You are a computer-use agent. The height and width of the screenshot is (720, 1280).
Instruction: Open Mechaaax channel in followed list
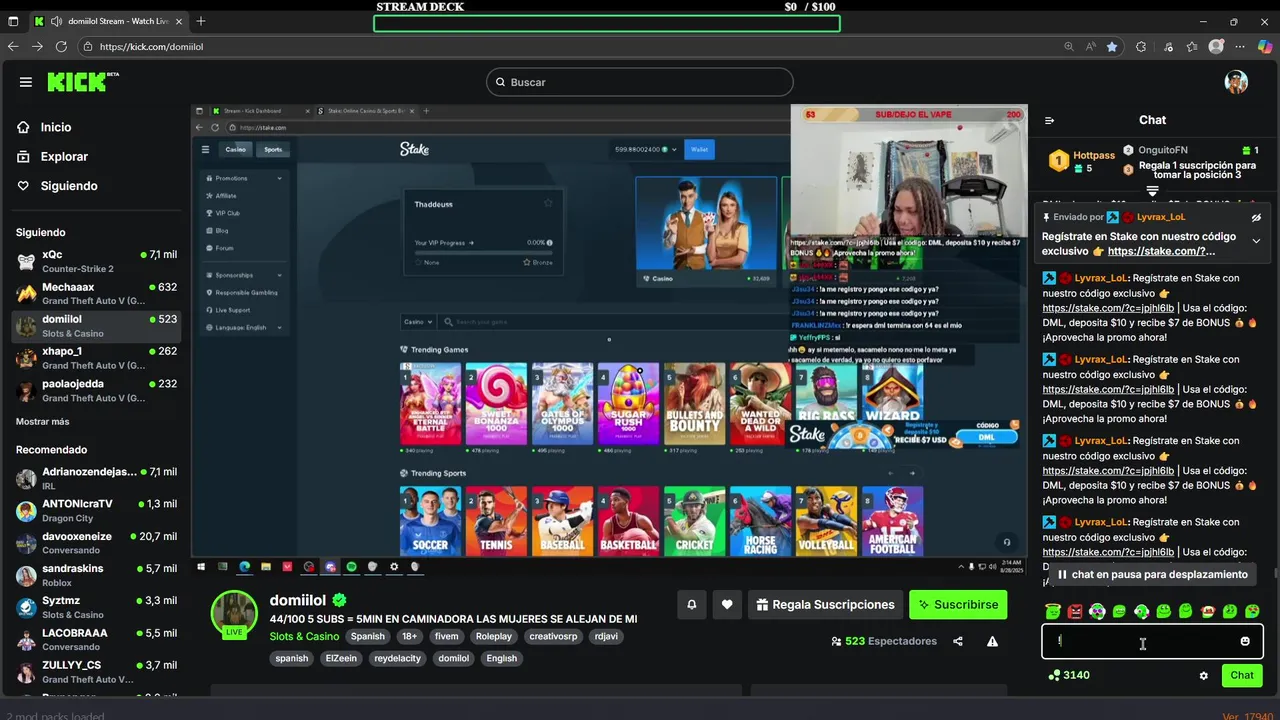96,294
